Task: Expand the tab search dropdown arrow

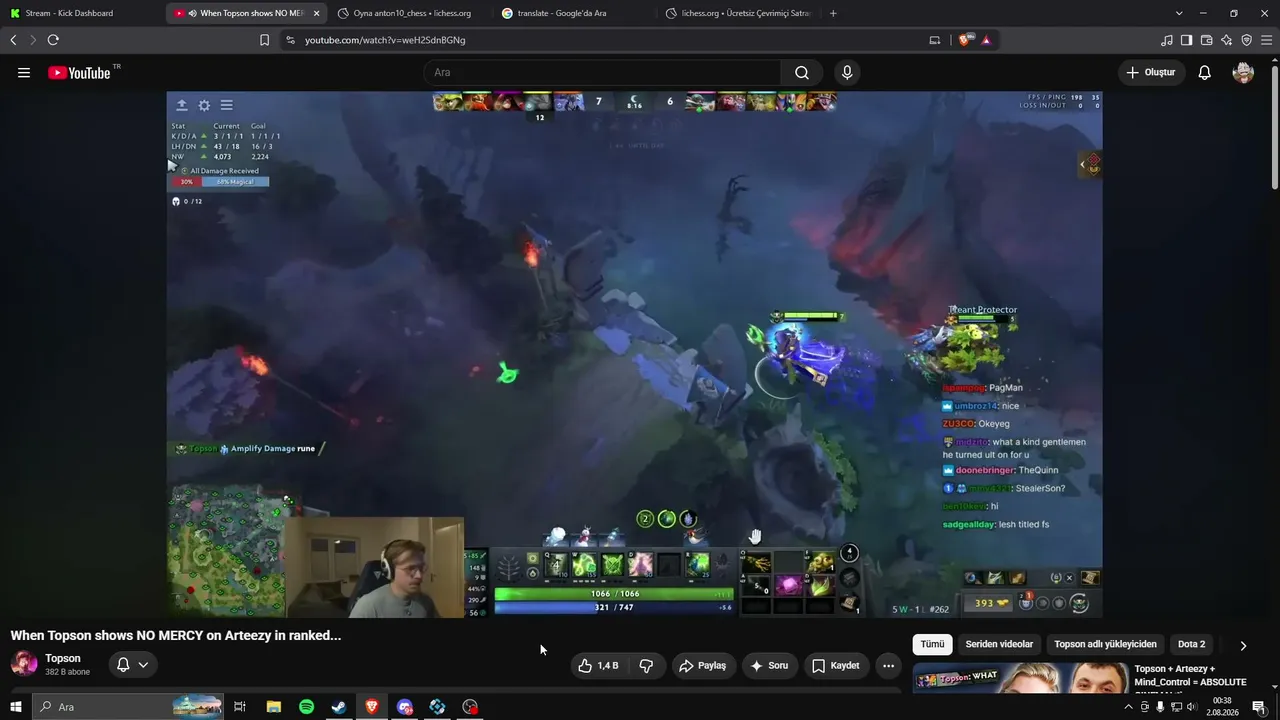Action: [1179, 13]
